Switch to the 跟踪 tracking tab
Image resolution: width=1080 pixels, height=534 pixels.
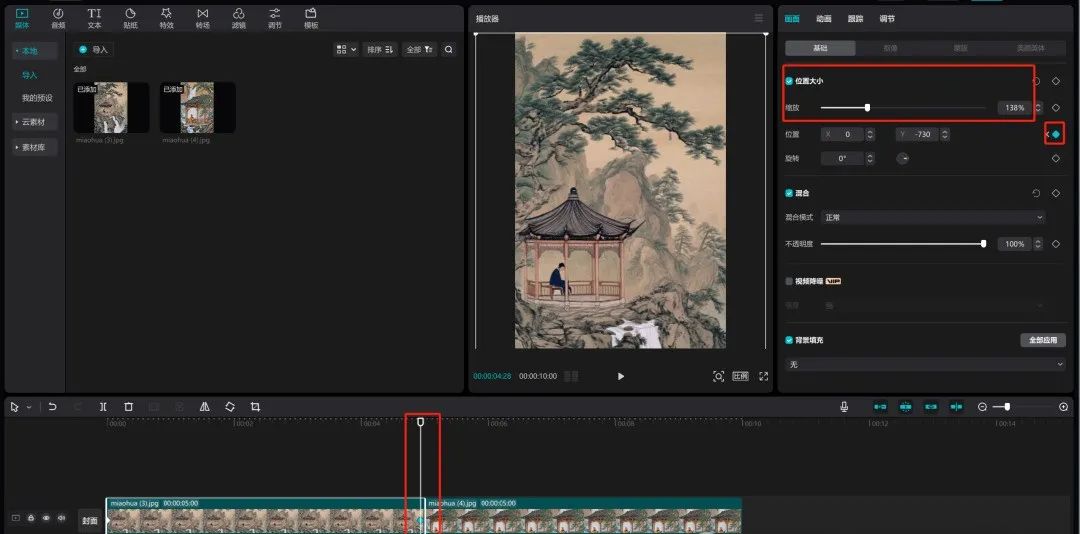855,19
